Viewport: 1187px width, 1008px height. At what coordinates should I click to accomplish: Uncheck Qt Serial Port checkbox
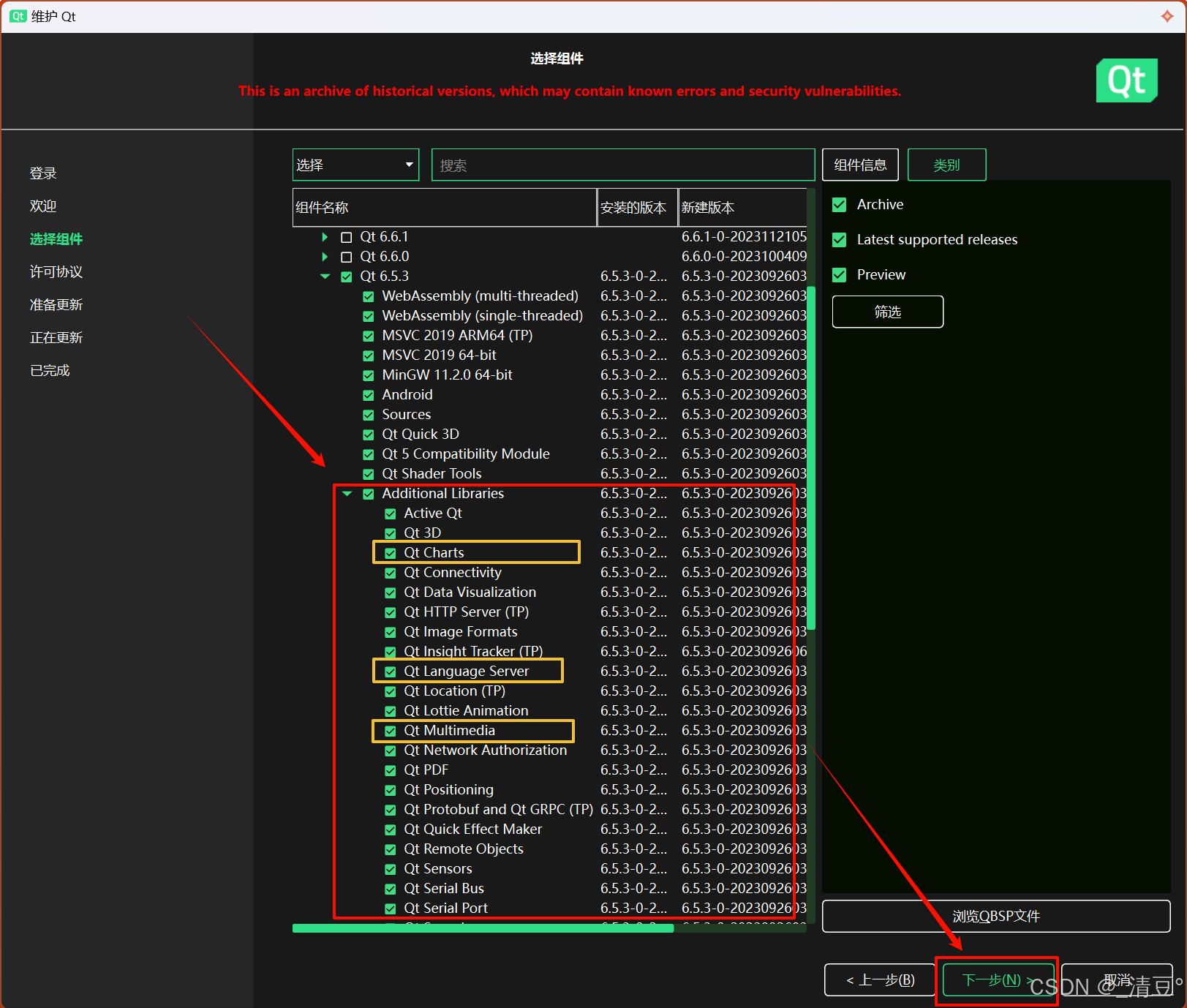coord(391,909)
